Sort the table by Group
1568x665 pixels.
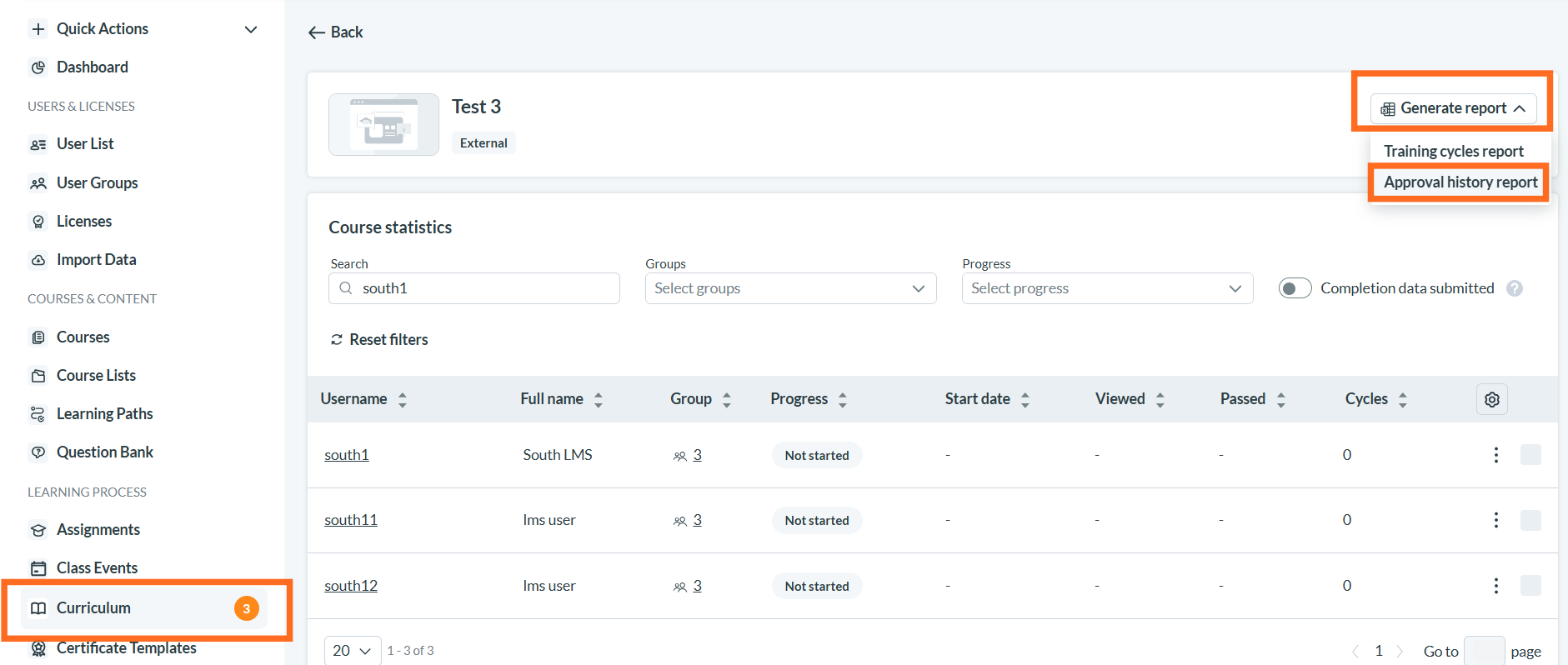coord(727,400)
